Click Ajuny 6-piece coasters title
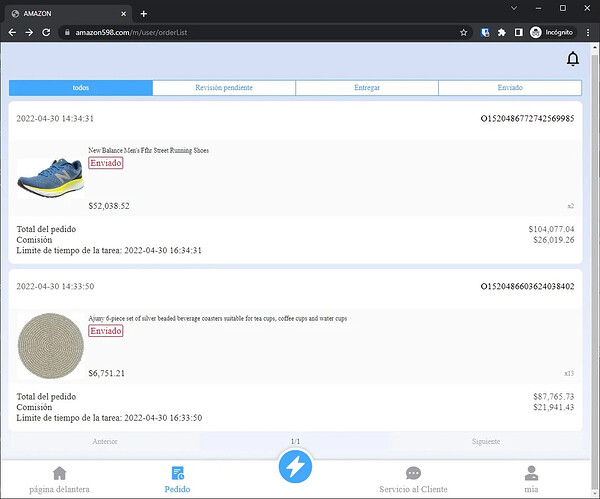This screenshot has height=499, width=600. pyautogui.click(x=218, y=318)
